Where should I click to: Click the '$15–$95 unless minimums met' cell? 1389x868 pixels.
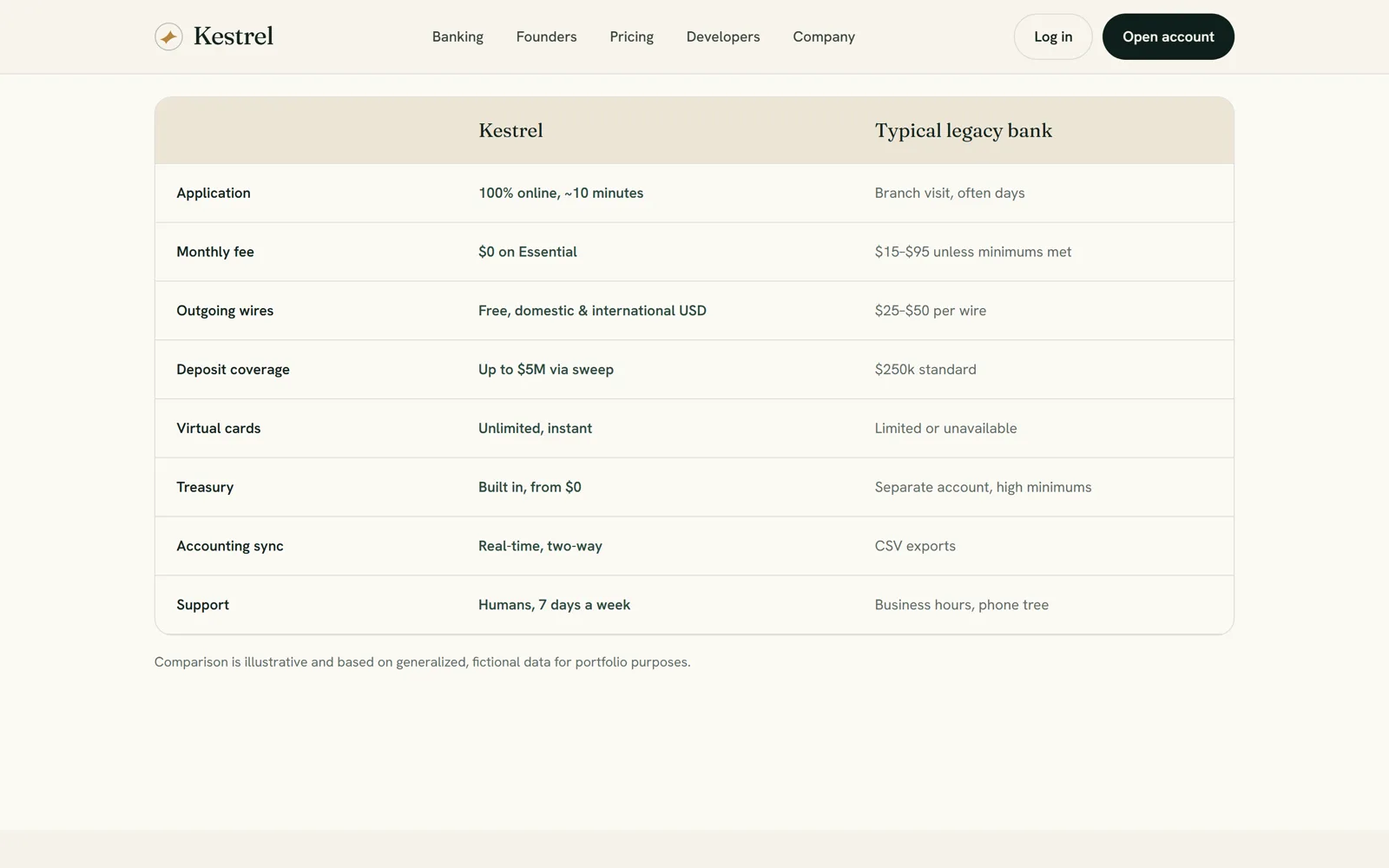(x=973, y=252)
